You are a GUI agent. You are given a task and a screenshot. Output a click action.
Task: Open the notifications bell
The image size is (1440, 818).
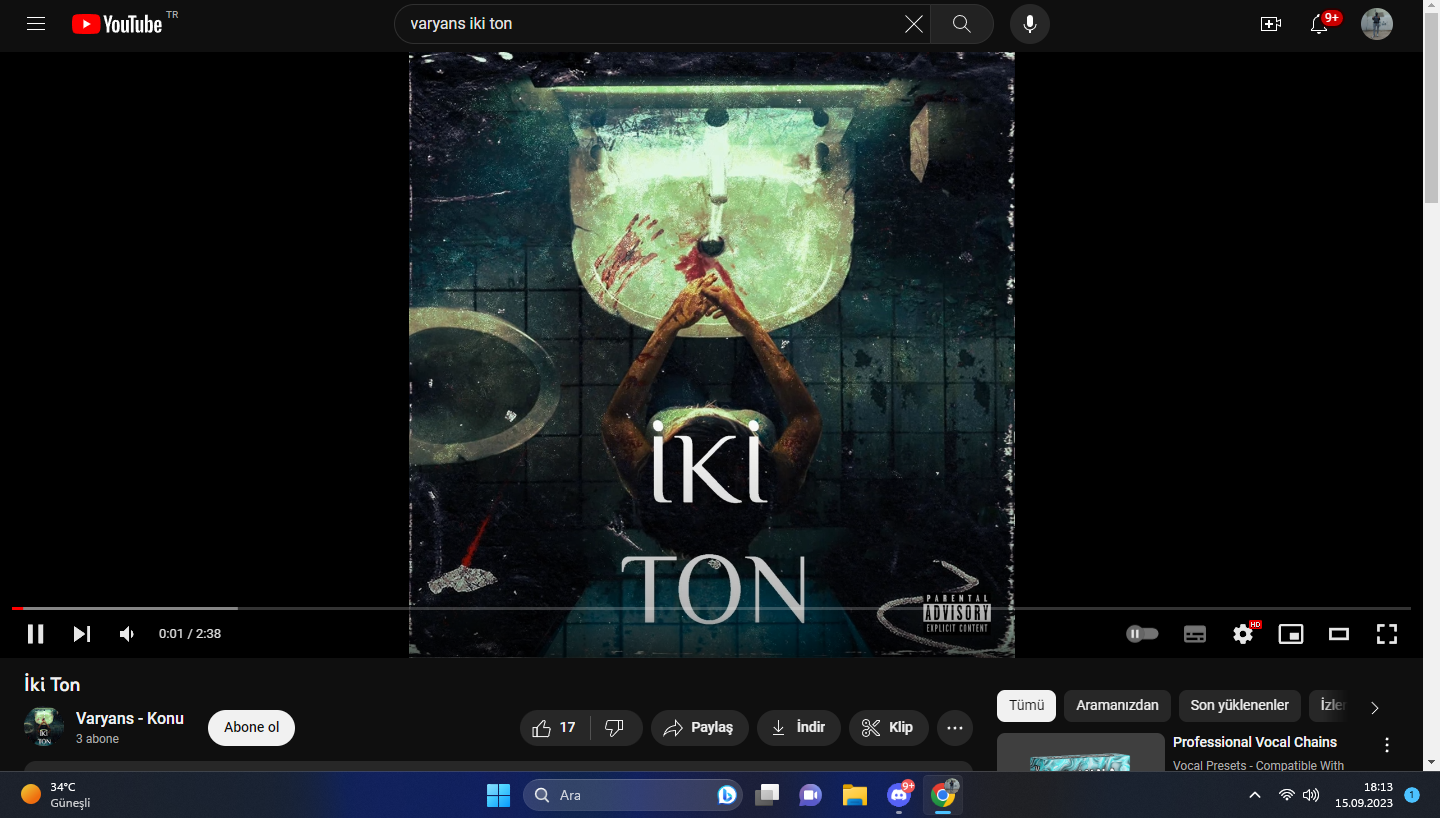coord(1319,24)
